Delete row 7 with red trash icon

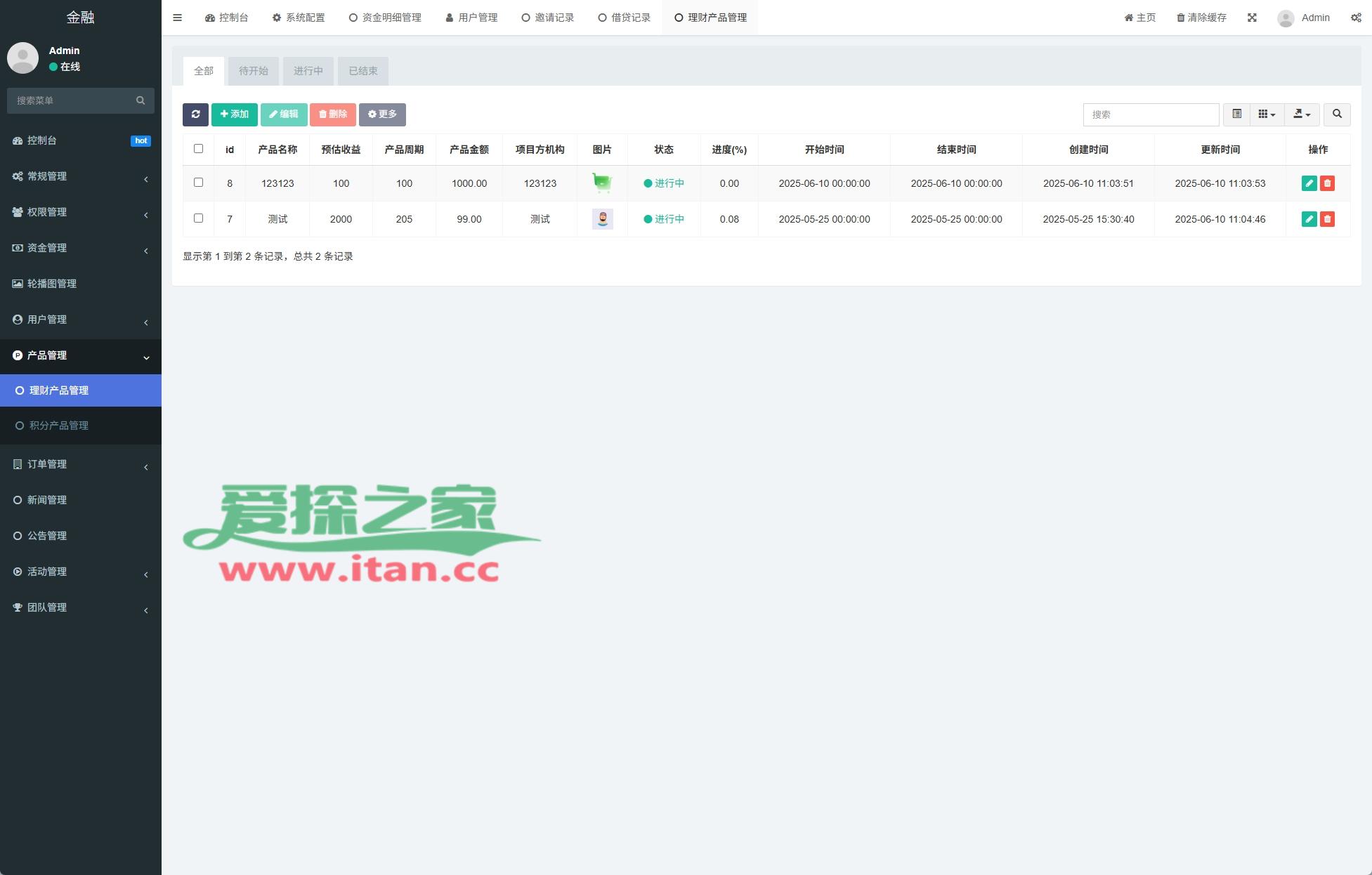(1327, 219)
